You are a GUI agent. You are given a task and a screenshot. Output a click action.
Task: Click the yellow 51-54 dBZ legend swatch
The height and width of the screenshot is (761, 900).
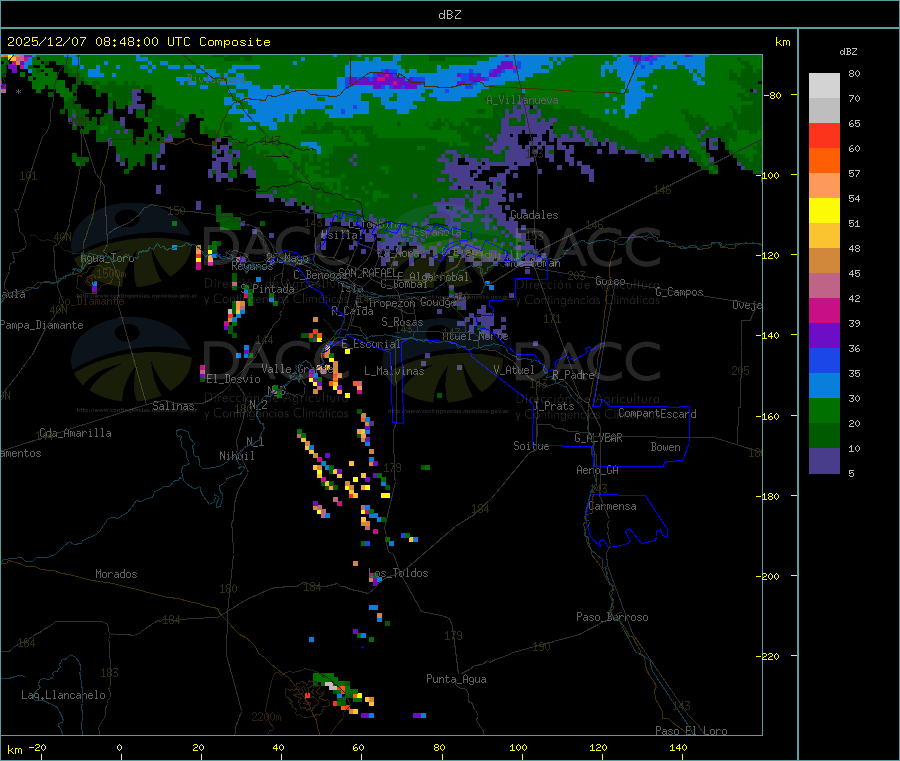tap(824, 211)
